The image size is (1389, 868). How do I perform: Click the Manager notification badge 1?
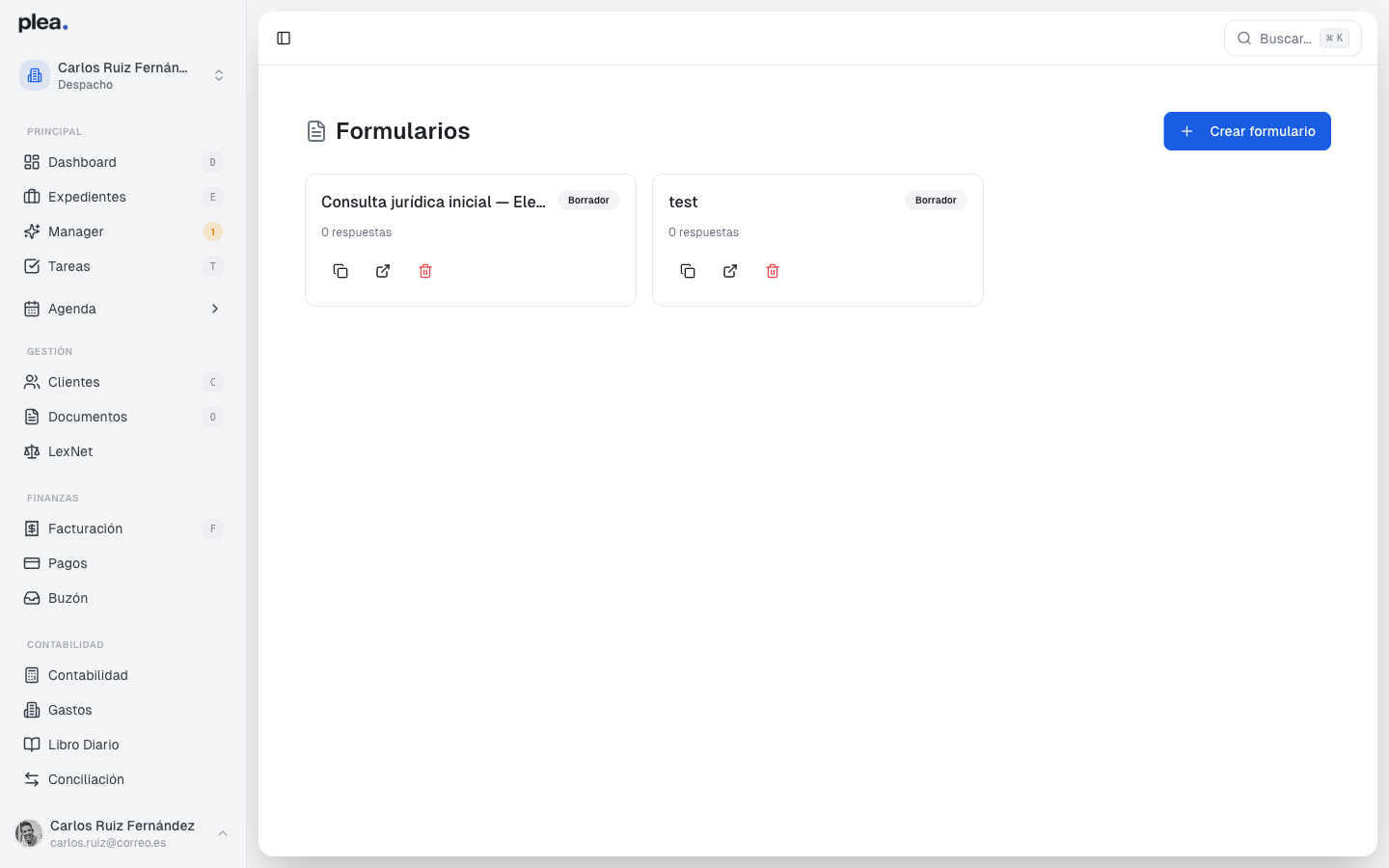tap(213, 231)
